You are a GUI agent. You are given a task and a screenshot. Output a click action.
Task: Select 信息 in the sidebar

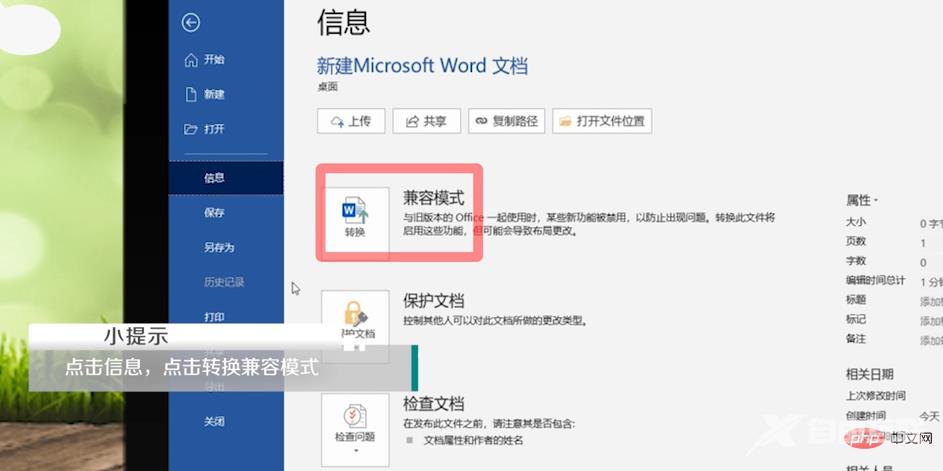214,178
